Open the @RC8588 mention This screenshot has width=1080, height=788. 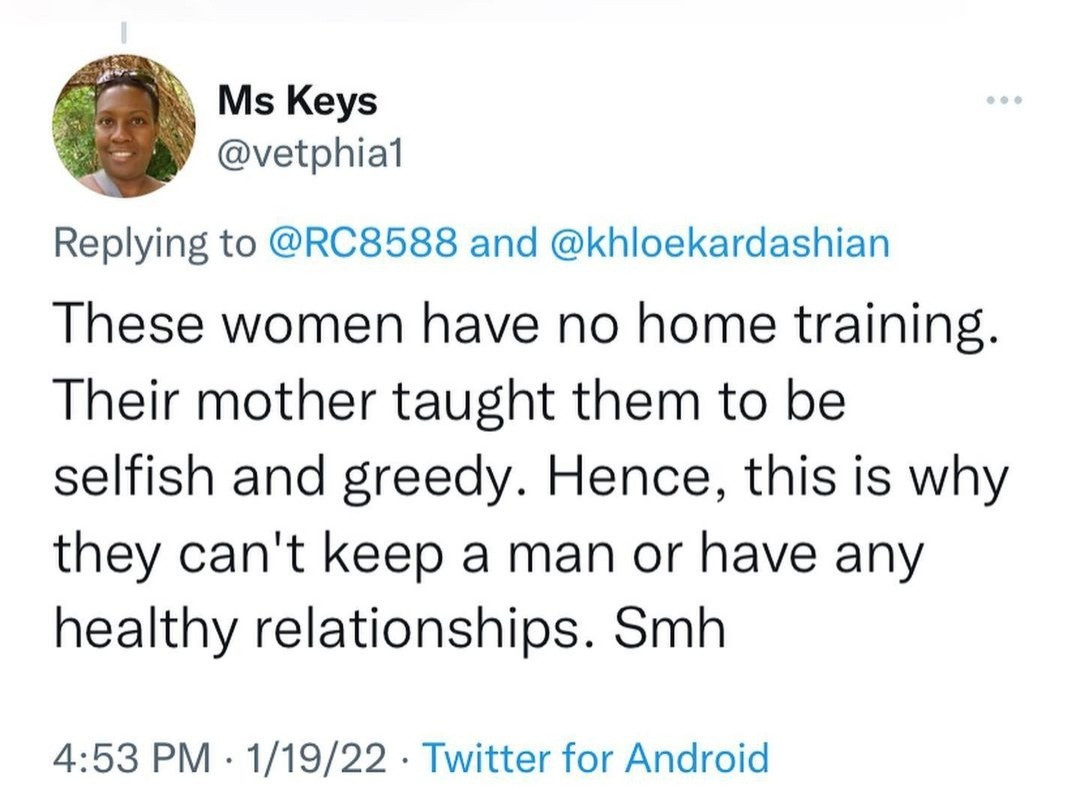[365, 243]
